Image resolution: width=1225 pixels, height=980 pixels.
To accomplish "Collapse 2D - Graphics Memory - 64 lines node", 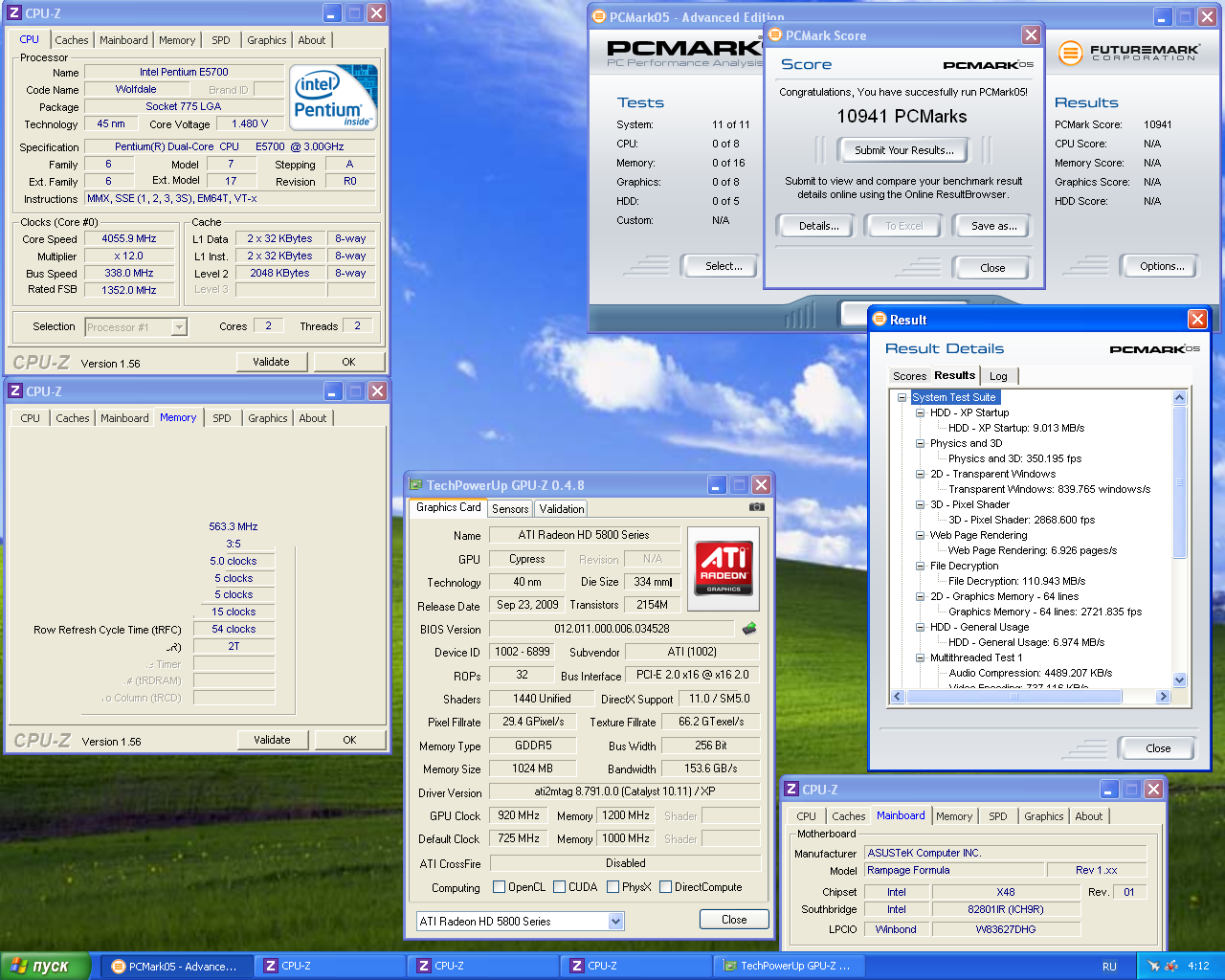I will 920,596.
